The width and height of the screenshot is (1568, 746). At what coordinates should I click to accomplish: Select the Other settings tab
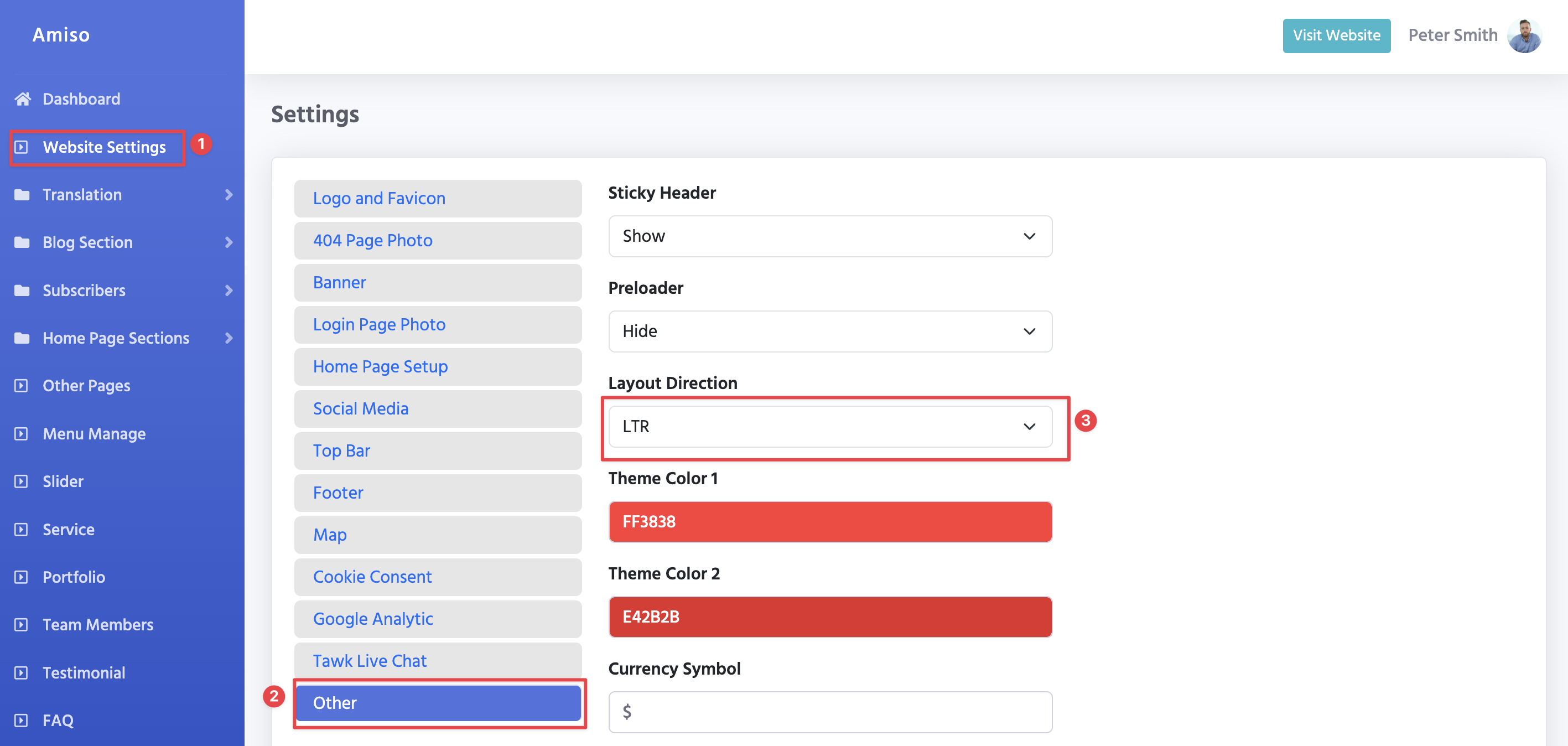coord(438,703)
